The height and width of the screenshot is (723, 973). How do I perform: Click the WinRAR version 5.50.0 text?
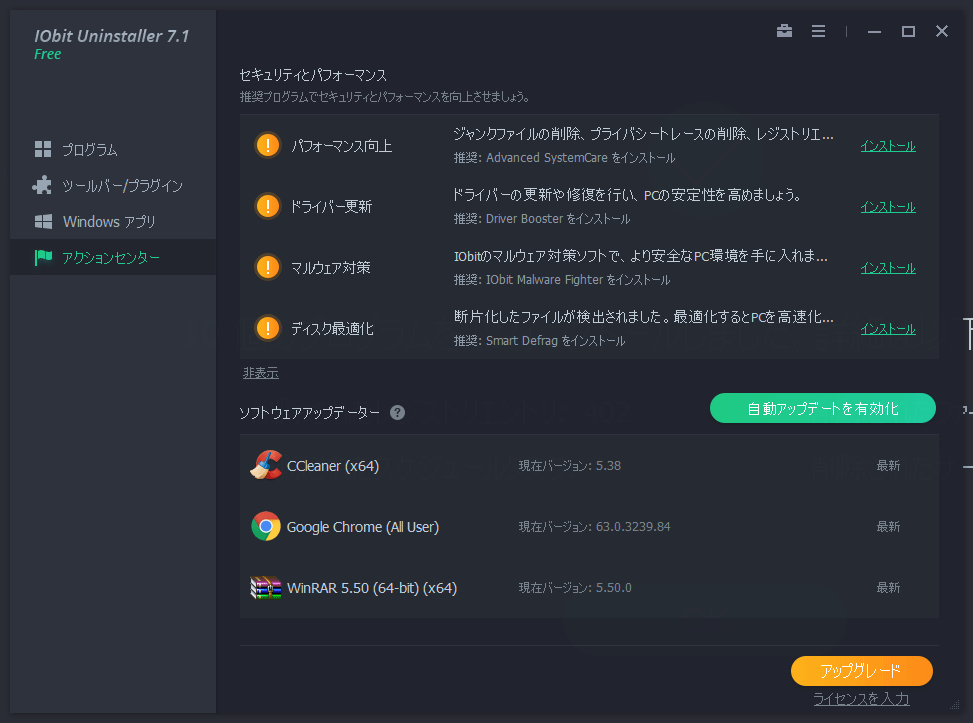(x=575, y=587)
